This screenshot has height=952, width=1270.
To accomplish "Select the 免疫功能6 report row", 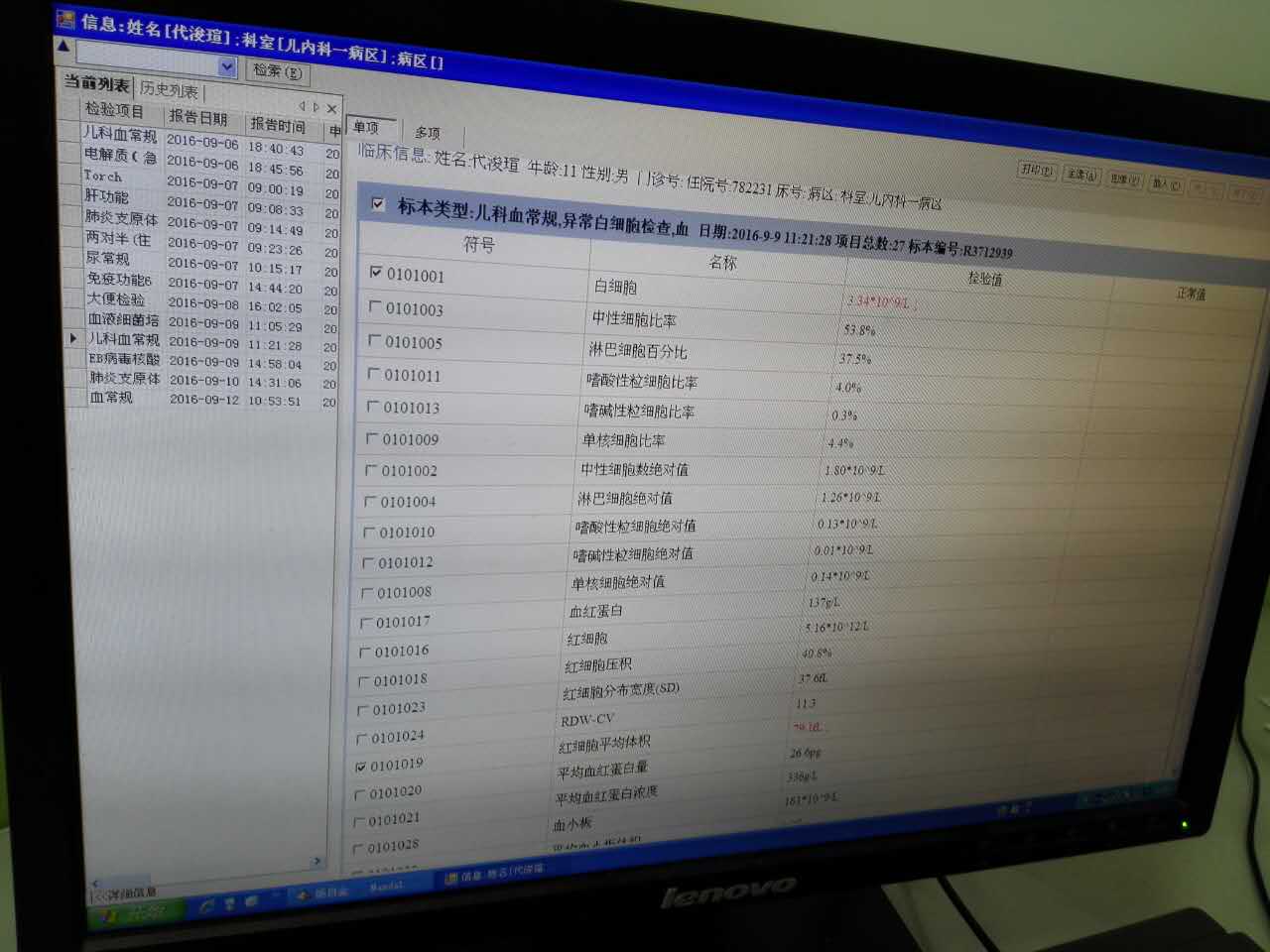I will pyautogui.click(x=201, y=283).
